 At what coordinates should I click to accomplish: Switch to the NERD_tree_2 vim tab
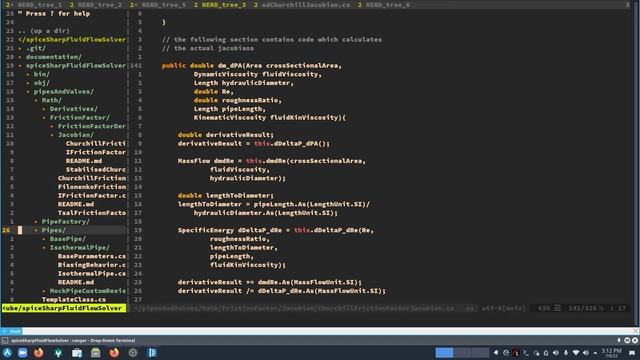tap(100, 5)
